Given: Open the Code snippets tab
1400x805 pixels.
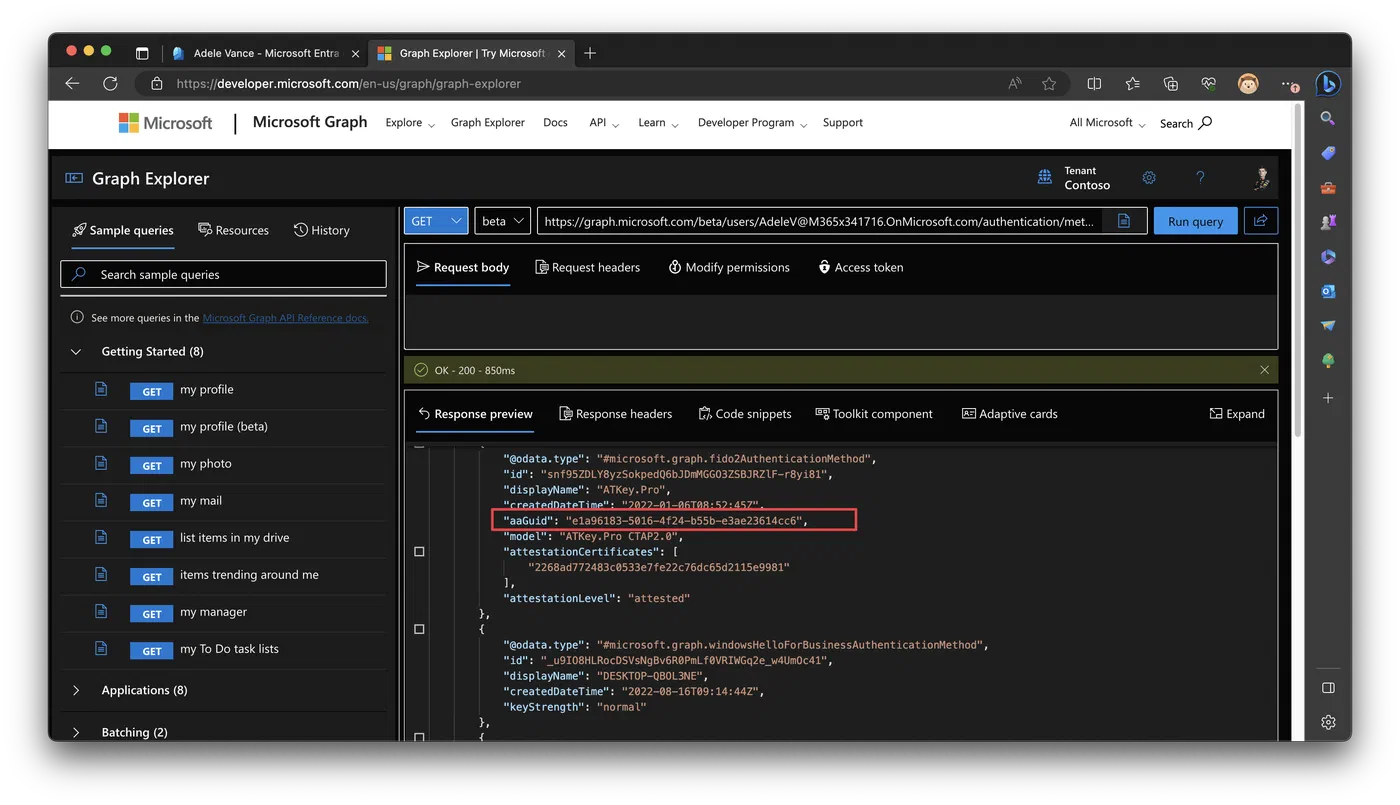Looking at the screenshot, I should pos(745,414).
